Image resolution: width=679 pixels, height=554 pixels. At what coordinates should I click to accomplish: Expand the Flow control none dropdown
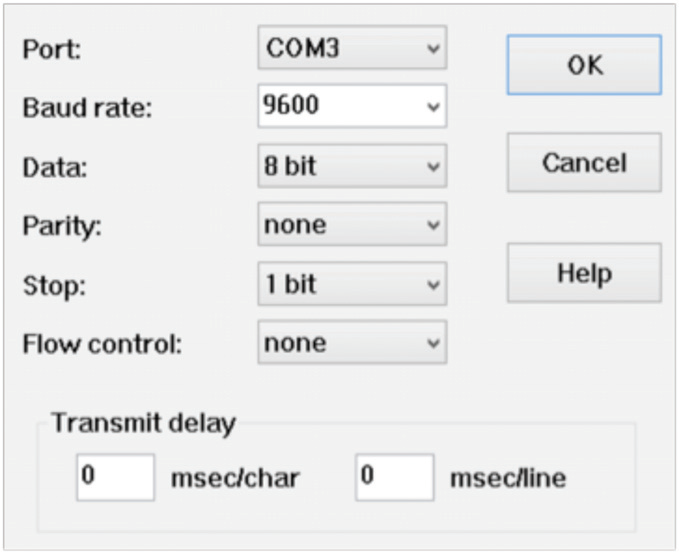pyautogui.click(x=352, y=342)
